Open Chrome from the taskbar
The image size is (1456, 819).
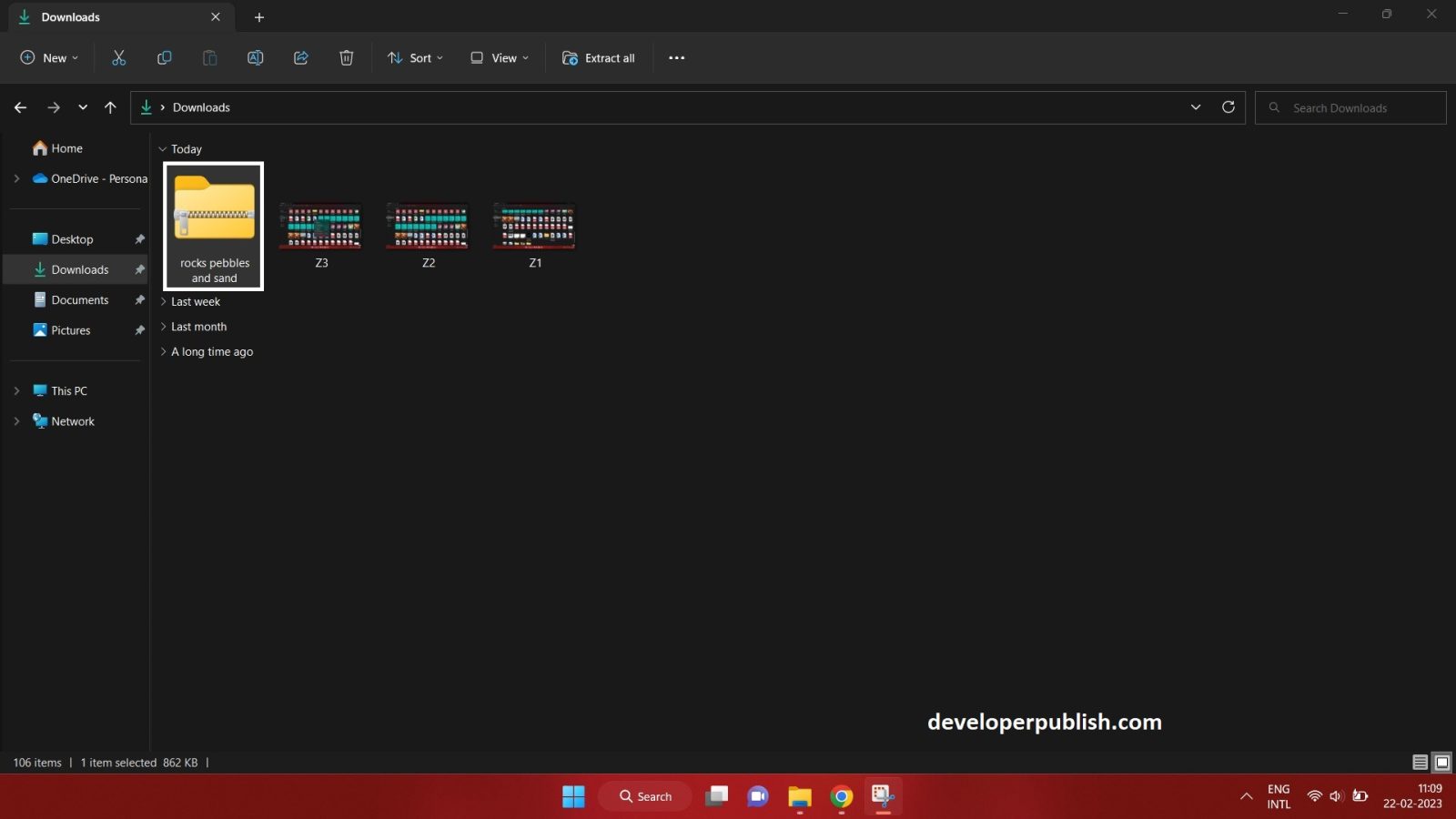(x=840, y=795)
